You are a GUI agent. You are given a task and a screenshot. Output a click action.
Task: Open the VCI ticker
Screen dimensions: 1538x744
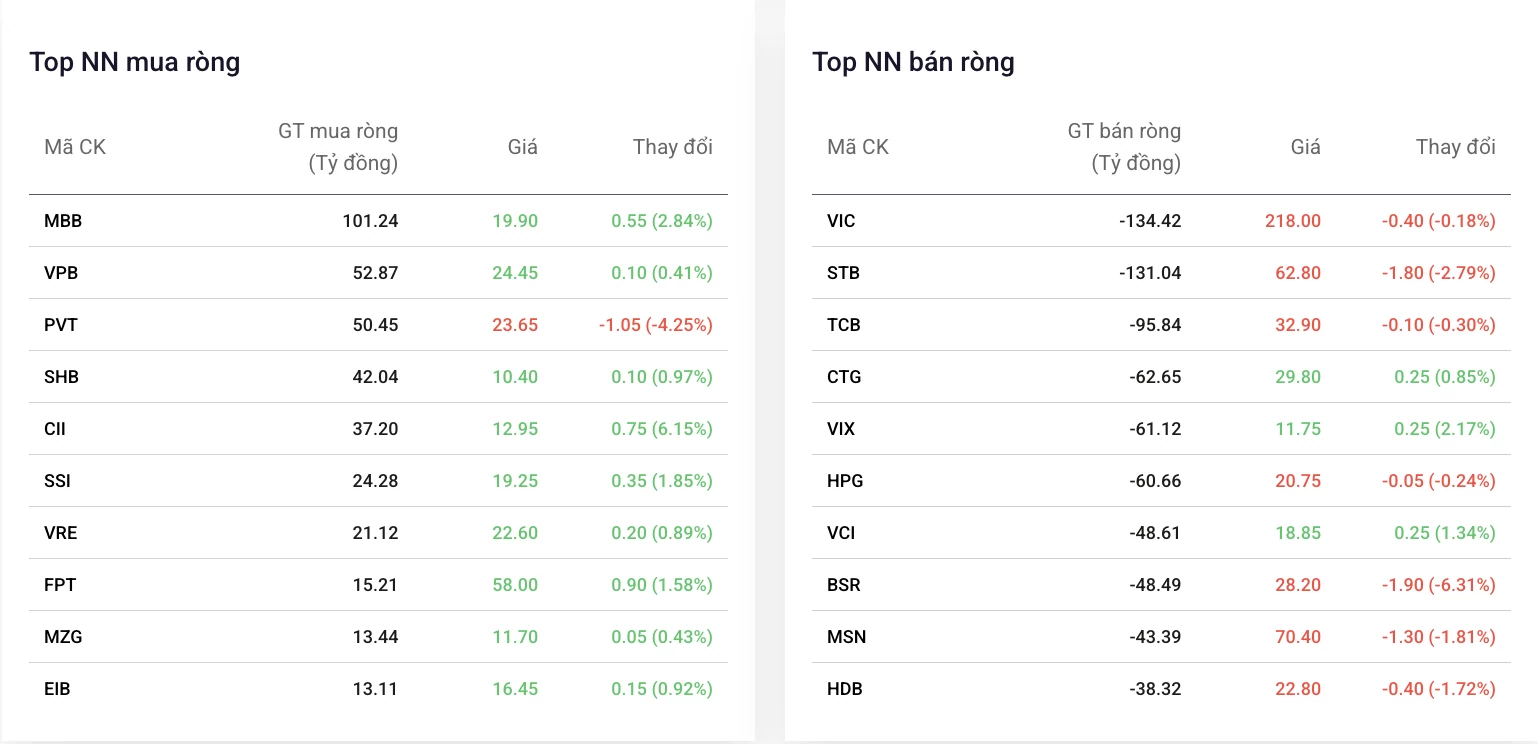pyautogui.click(x=841, y=533)
